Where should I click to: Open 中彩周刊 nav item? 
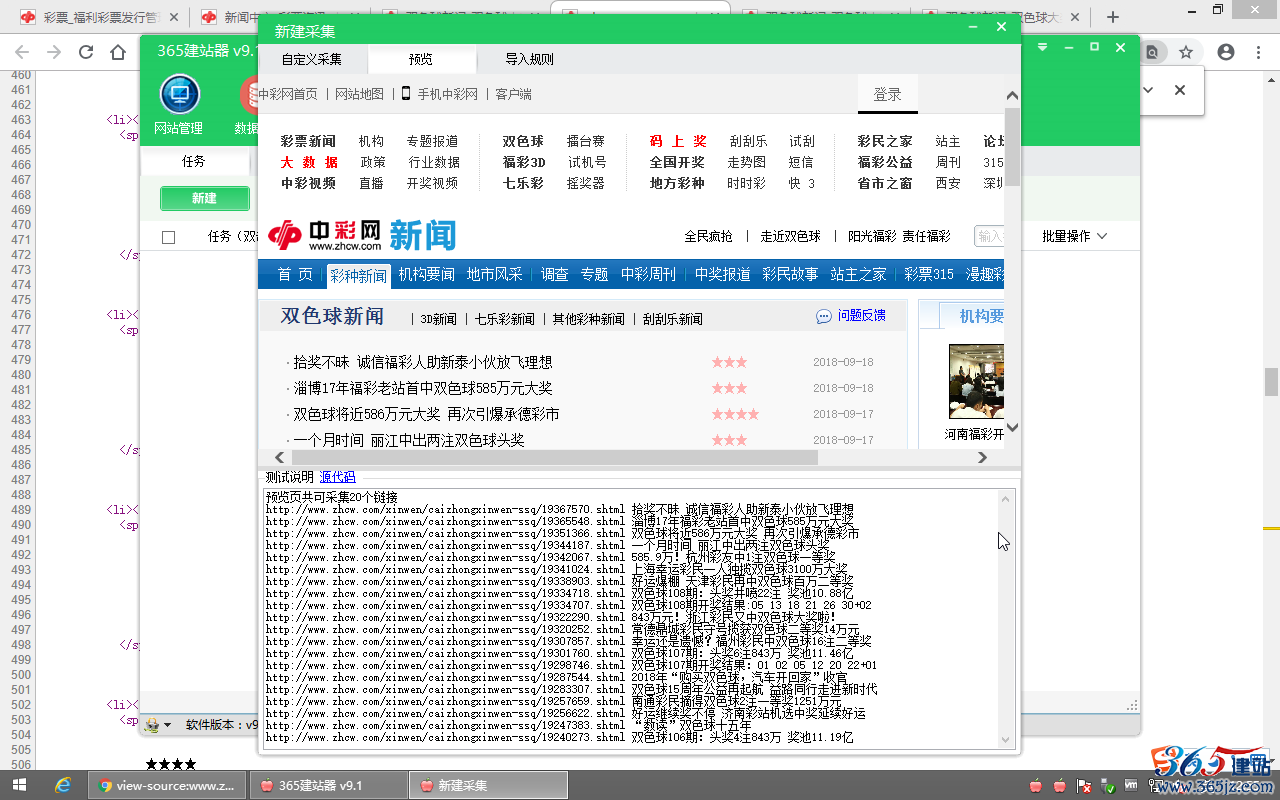tap(648, 274)
